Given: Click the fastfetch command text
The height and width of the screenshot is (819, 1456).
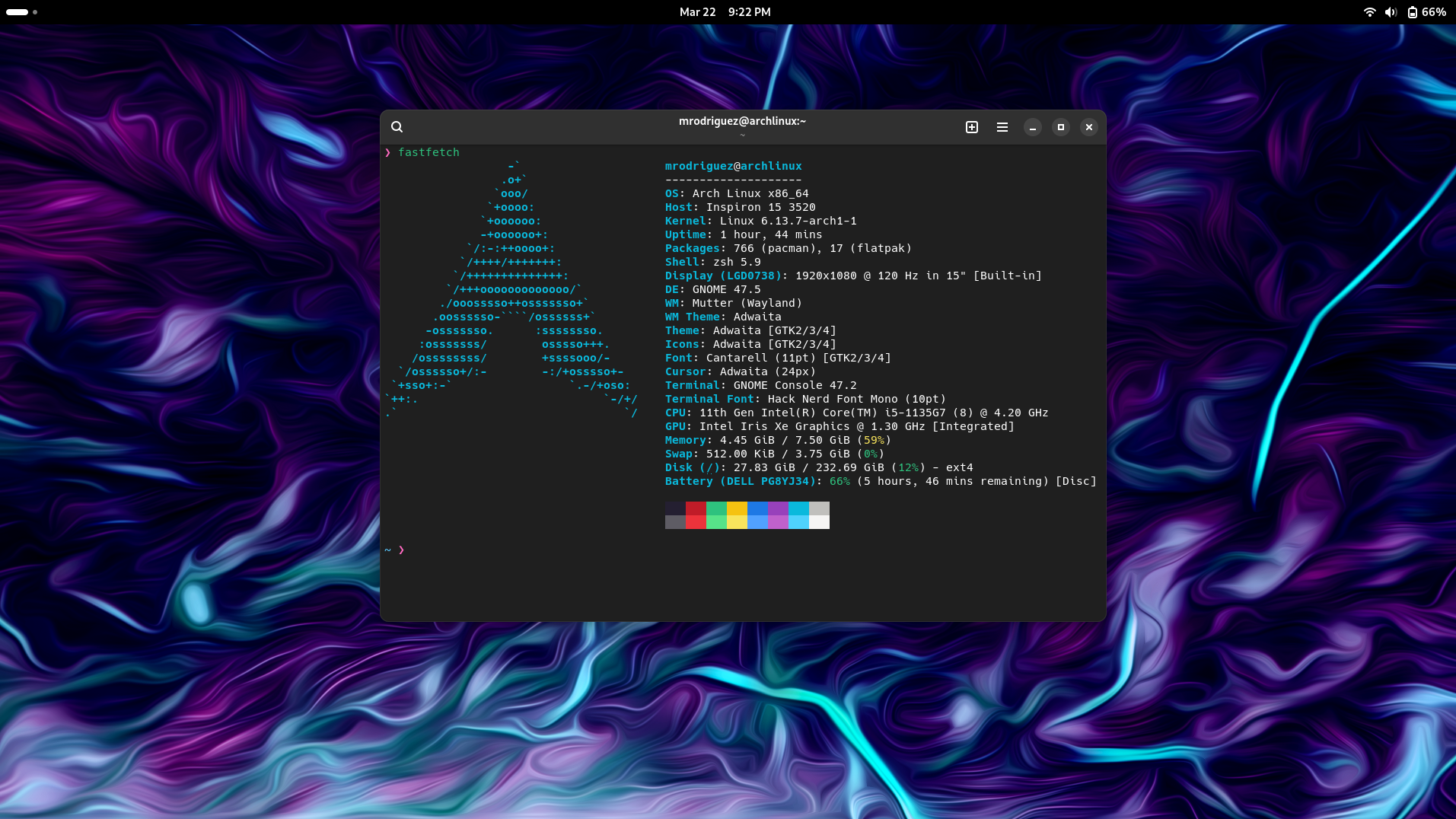Looking at the screenshot, I should (429, 152).
